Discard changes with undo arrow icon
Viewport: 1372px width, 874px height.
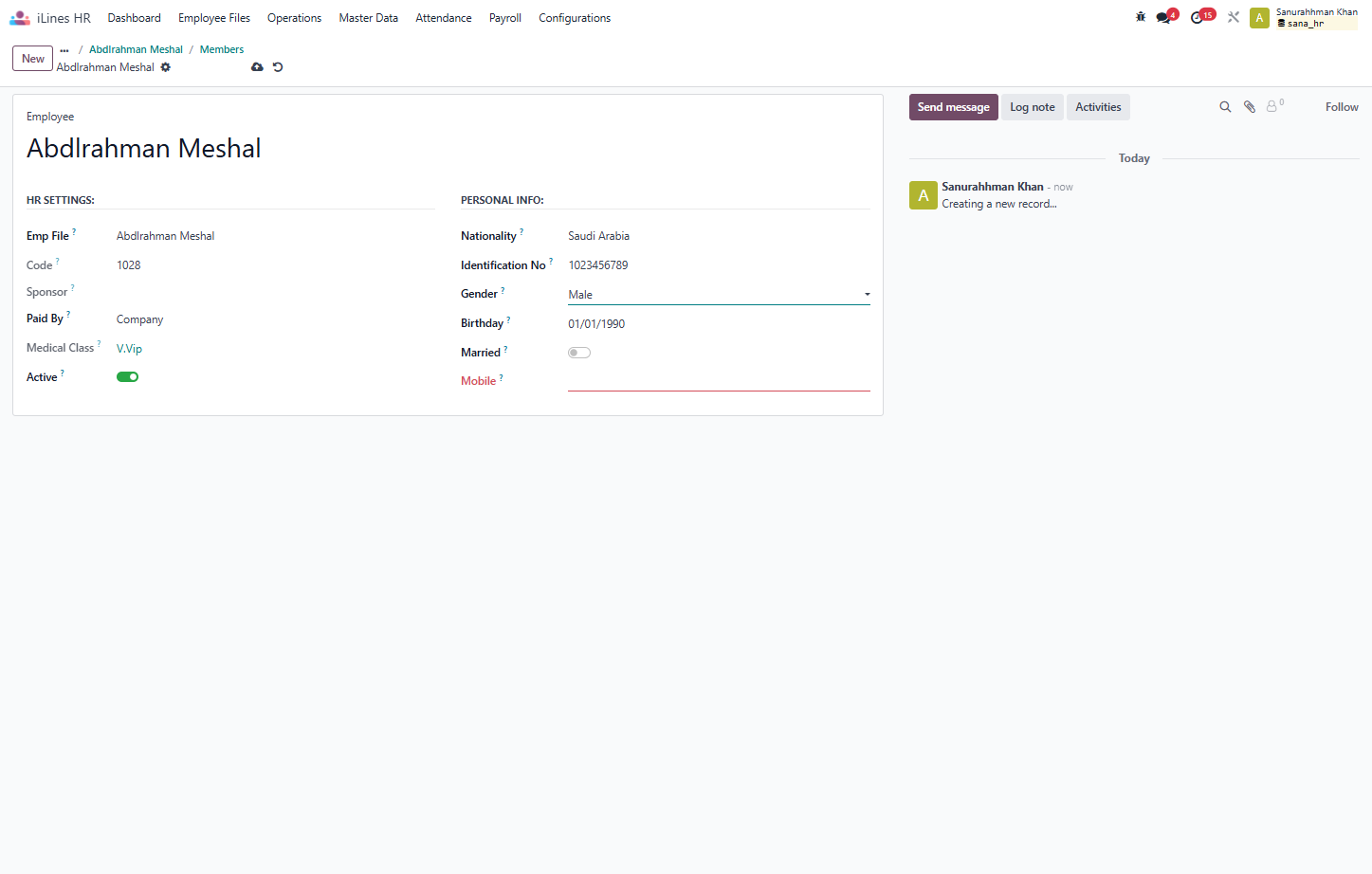pyautogui.click(x=278, y=67)
